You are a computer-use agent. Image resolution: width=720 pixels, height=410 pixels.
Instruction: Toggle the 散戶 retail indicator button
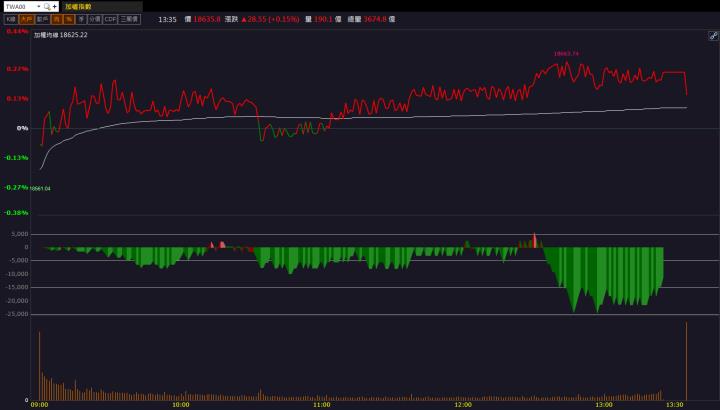click(42, 19)
